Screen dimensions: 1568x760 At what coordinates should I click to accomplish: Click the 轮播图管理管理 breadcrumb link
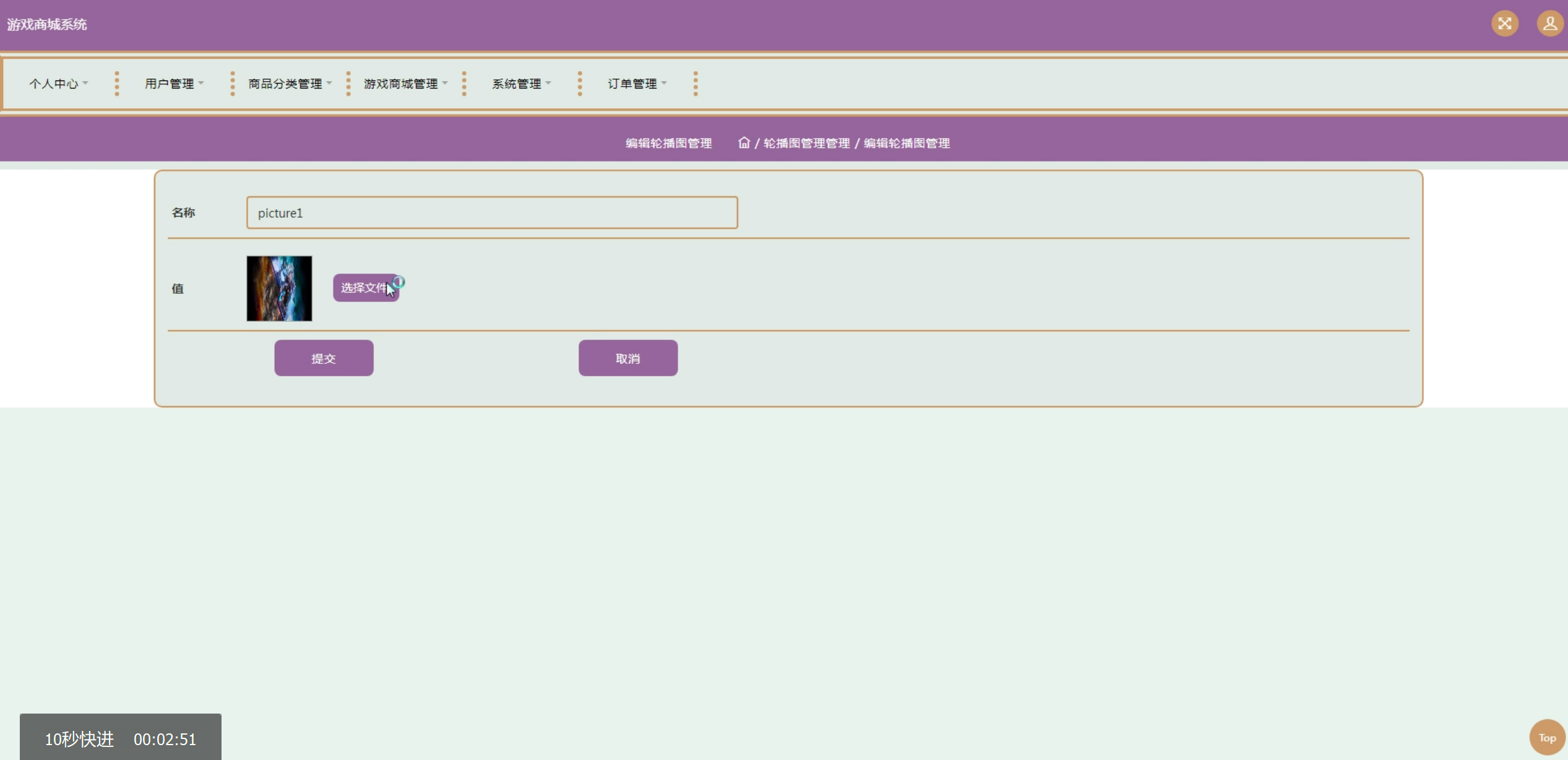click(x=806, y=144)
